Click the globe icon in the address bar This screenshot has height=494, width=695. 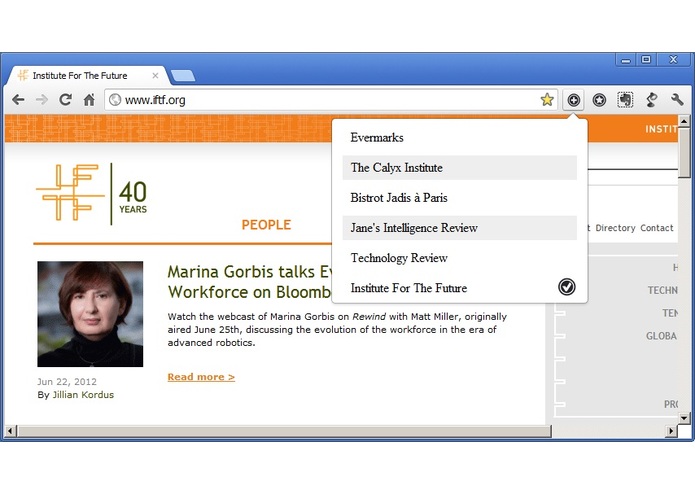point(115,100)
